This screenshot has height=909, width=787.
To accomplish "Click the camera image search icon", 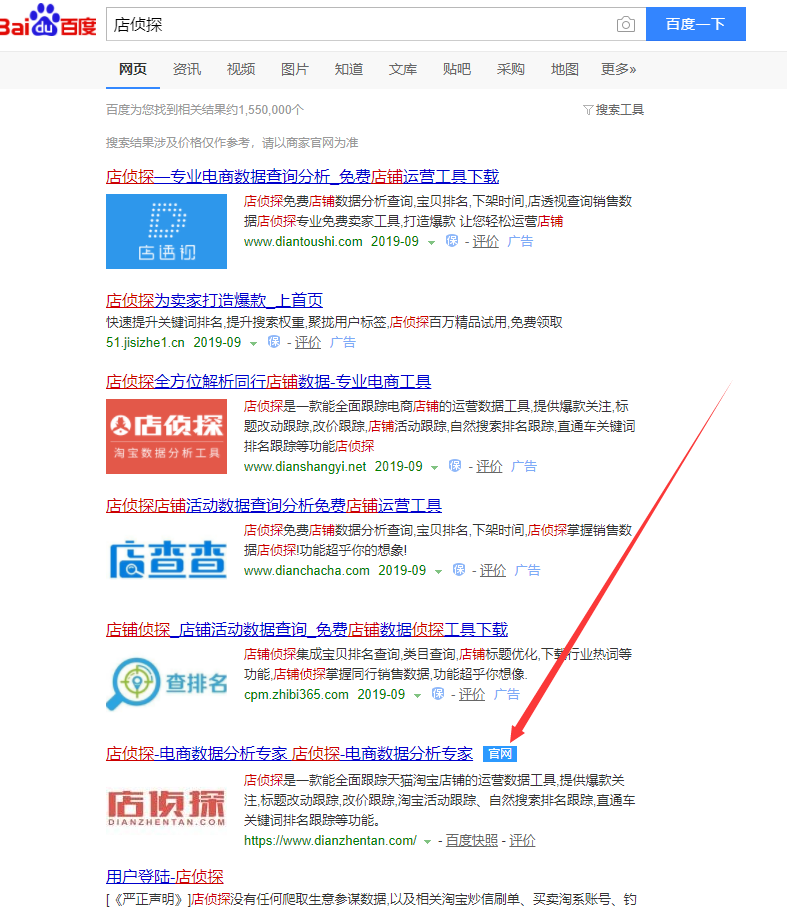I will point(626,24).
